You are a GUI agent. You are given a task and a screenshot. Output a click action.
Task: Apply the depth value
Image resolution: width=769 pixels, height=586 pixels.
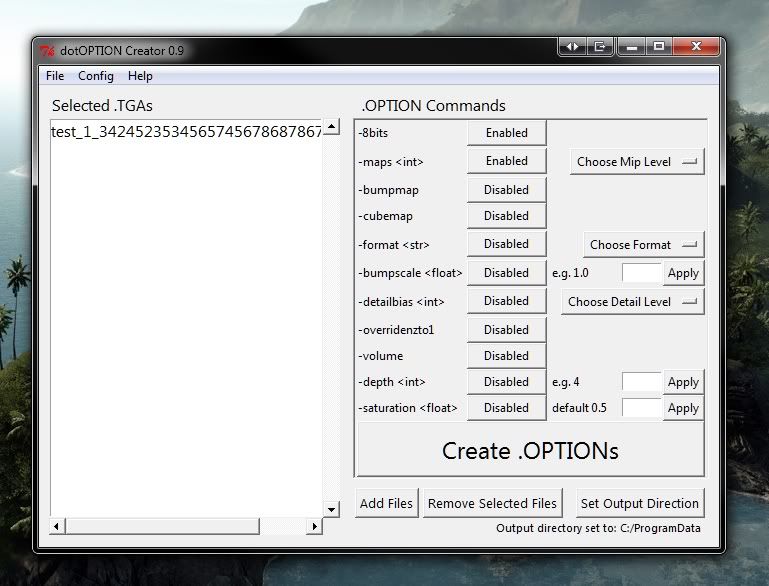pos(683,382)
